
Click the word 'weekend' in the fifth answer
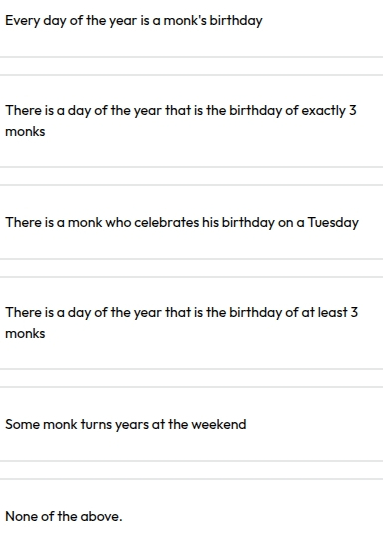point(219,424)
